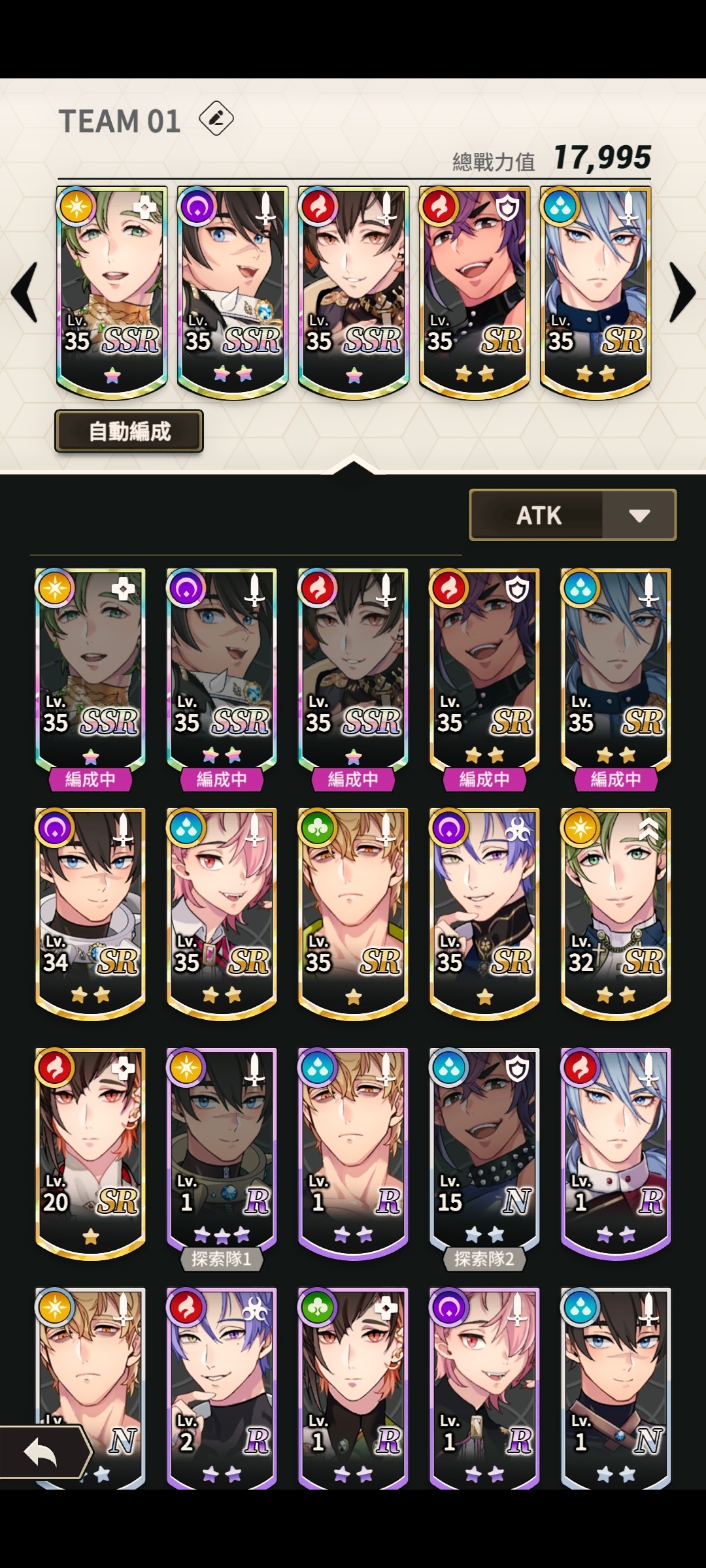Open the ATK sort dropdown
This screenshot has width=706, height=1568.
coord(573,515)
